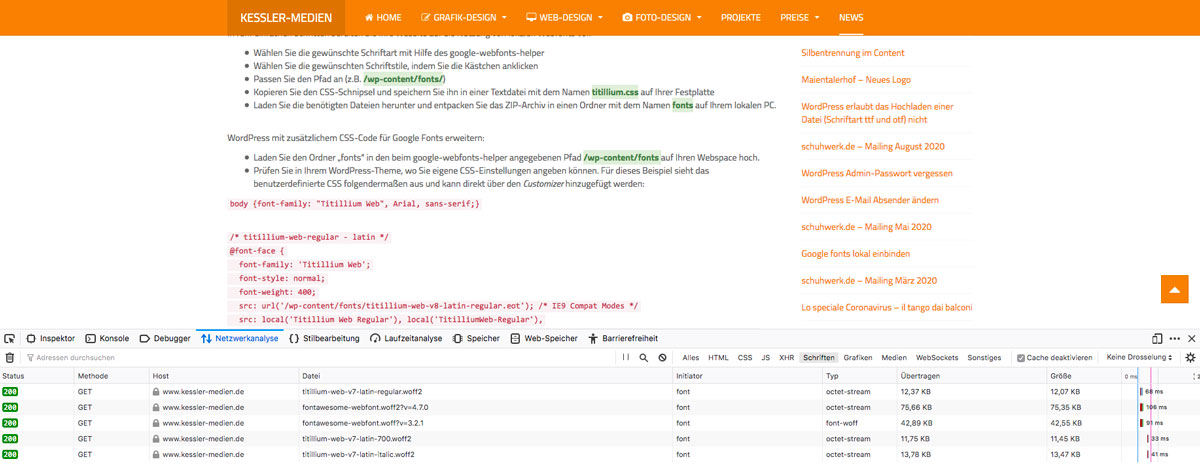The width and height of the screenshot is (1200, 475).
Task: Click the orange scroll-to-top arrow
Action: pyautogui.click(x=1173, y=288)
